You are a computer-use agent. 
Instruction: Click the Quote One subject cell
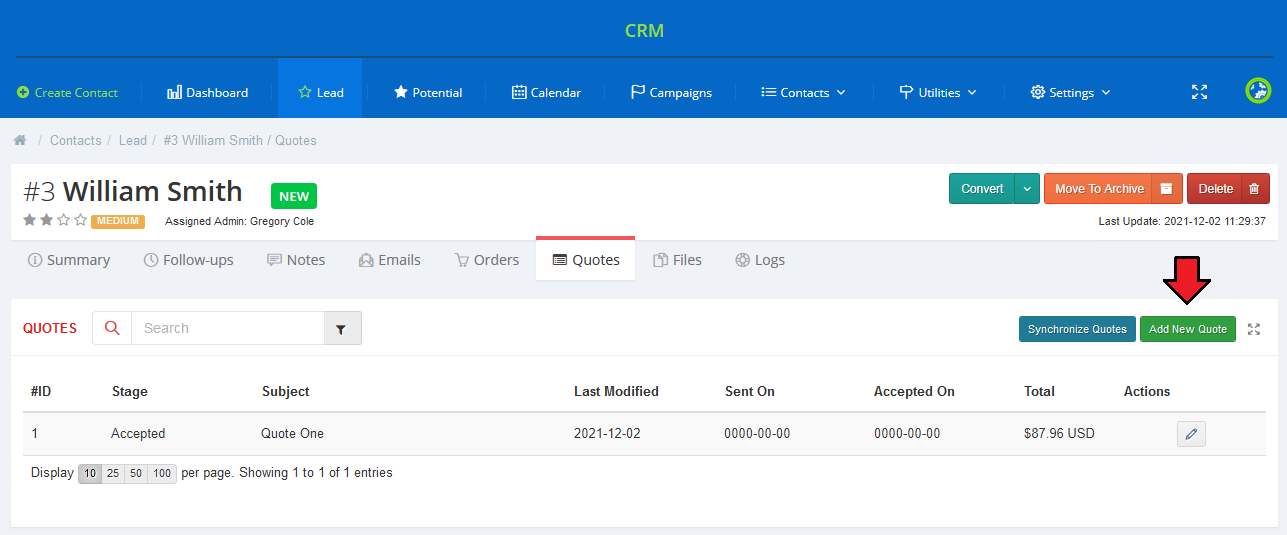293,434
